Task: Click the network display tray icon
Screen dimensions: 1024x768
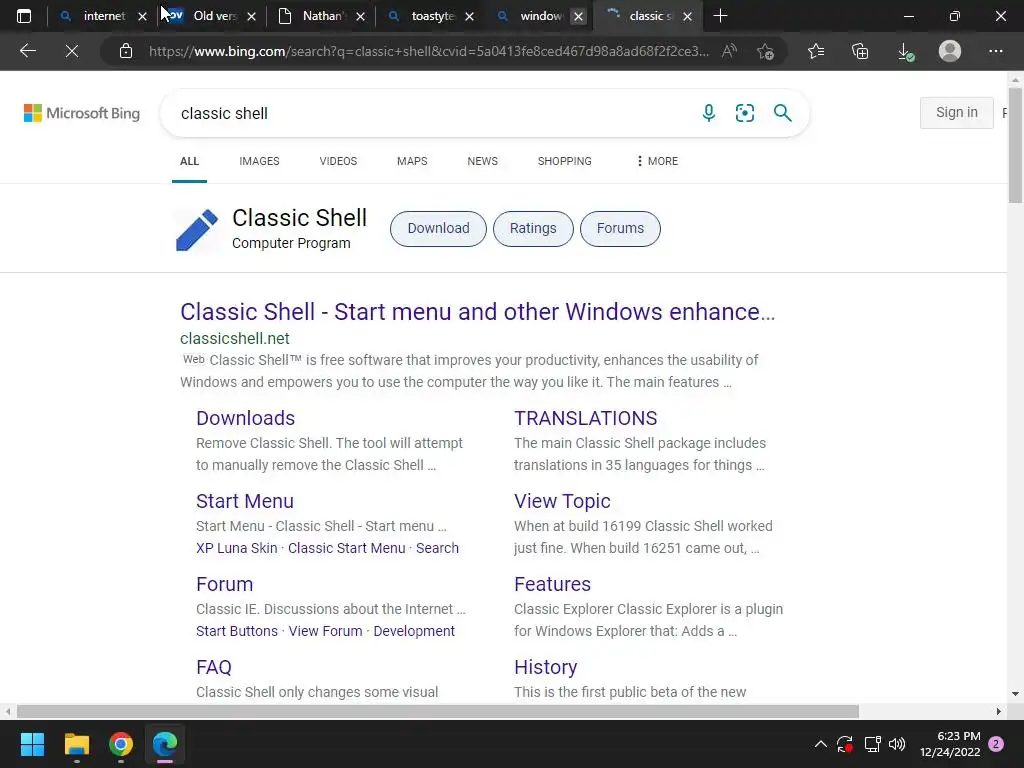Action: coord(872,744)
